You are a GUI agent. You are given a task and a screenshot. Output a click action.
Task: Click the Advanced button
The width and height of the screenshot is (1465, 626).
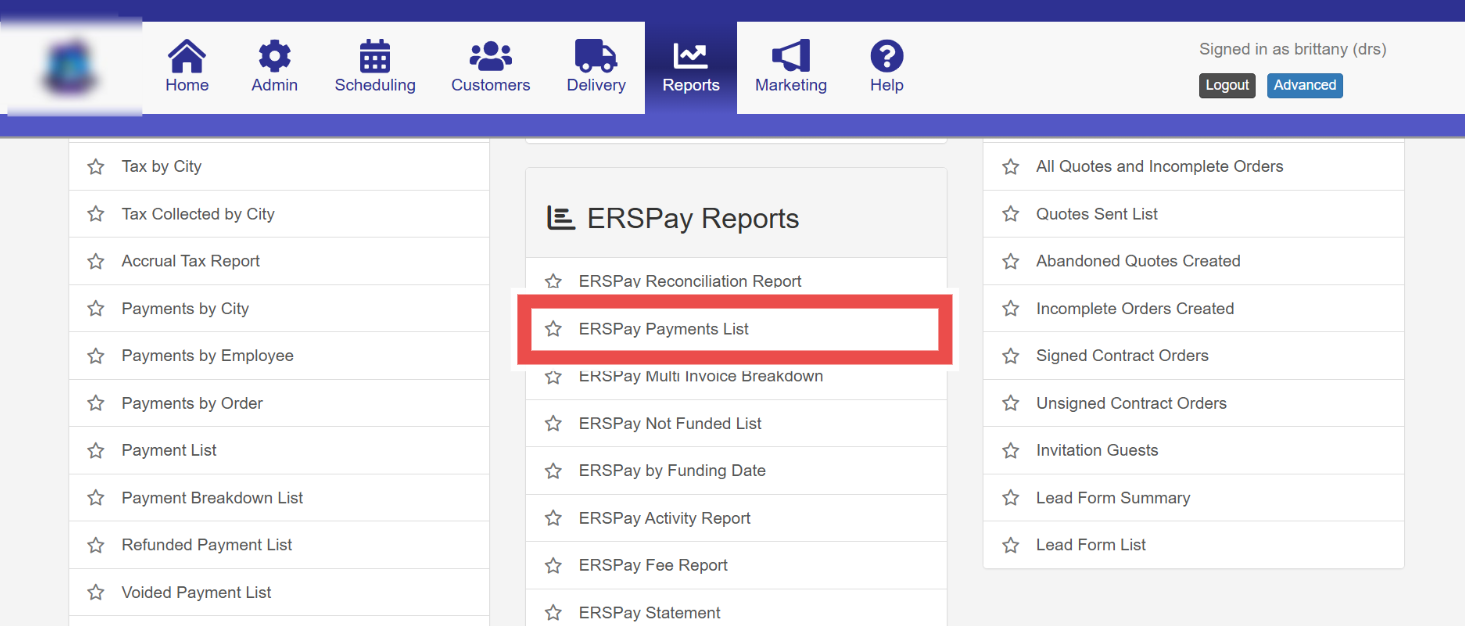click(1305, 85)
